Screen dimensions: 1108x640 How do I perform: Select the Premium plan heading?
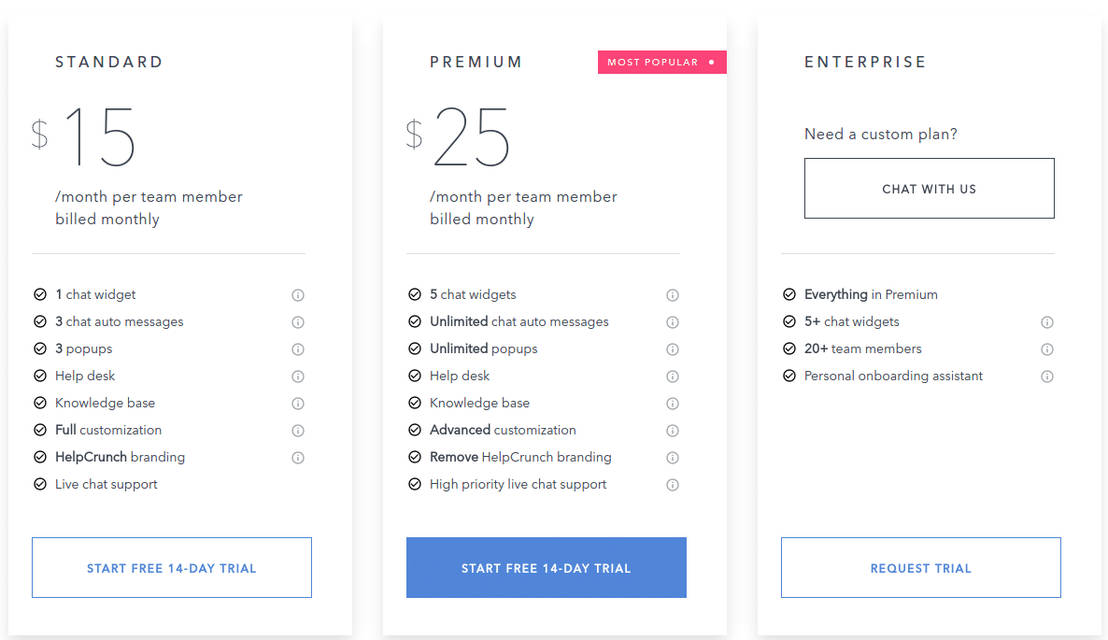click(x=476, y=62)
